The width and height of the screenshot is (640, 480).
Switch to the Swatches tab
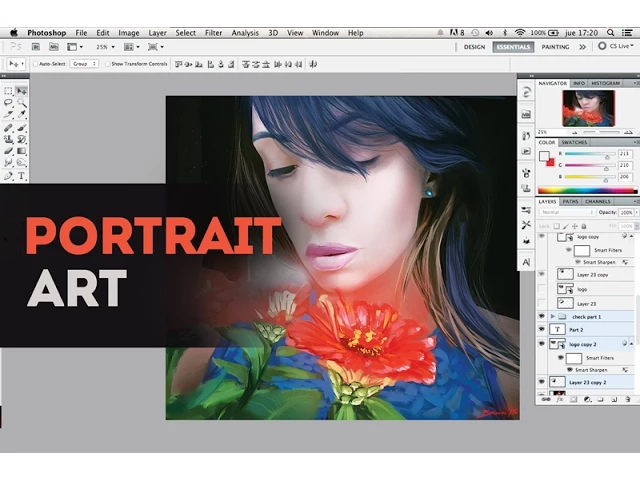click(x=574, y=142)
